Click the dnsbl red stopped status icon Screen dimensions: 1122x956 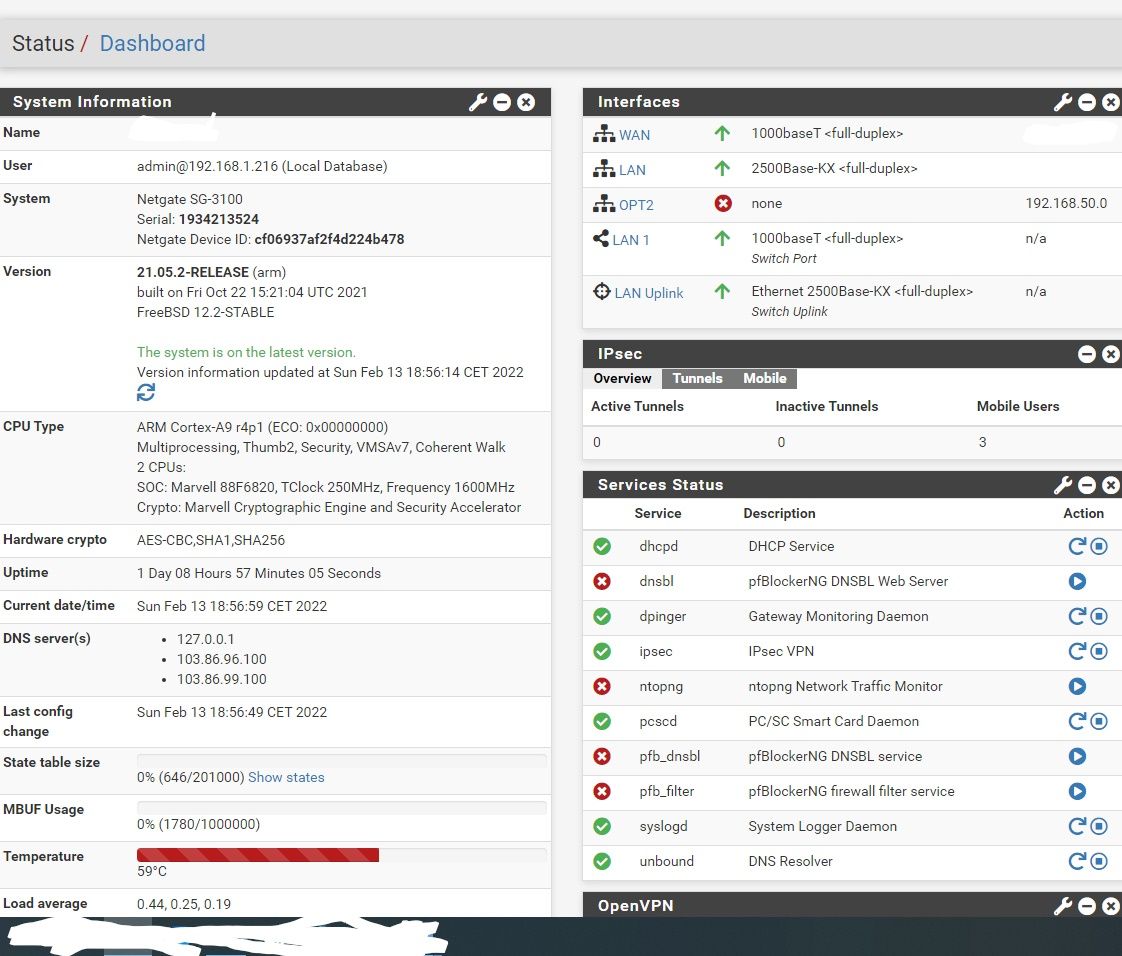(x=602, y=581)
